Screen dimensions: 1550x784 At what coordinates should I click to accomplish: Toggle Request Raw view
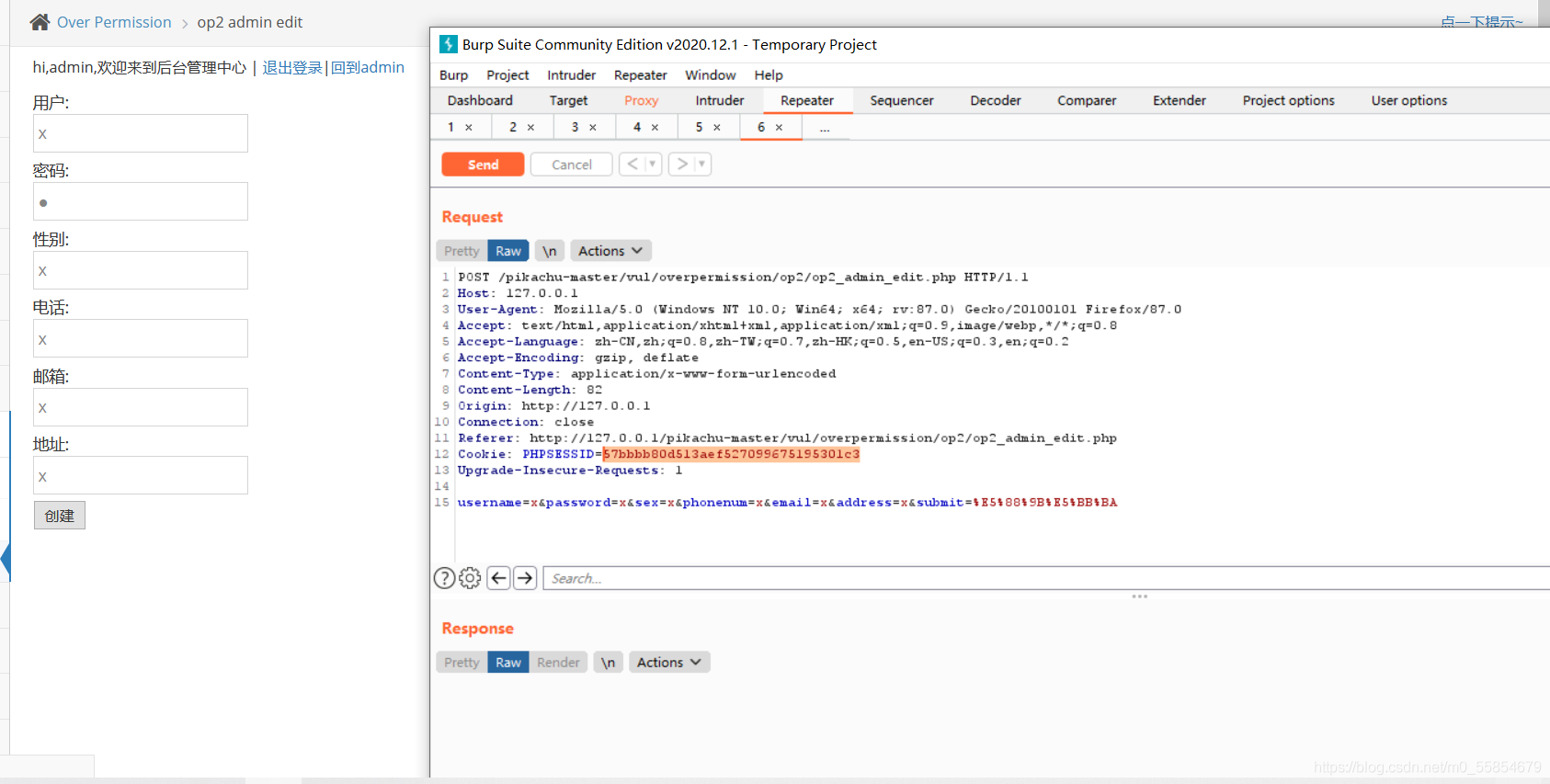[x=508, y=251]
